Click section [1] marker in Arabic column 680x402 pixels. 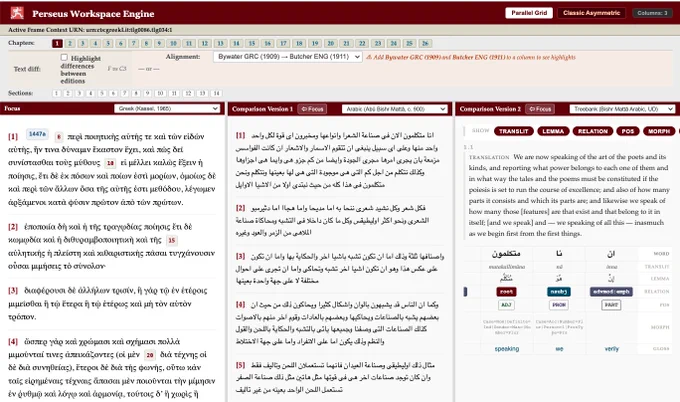240,135
